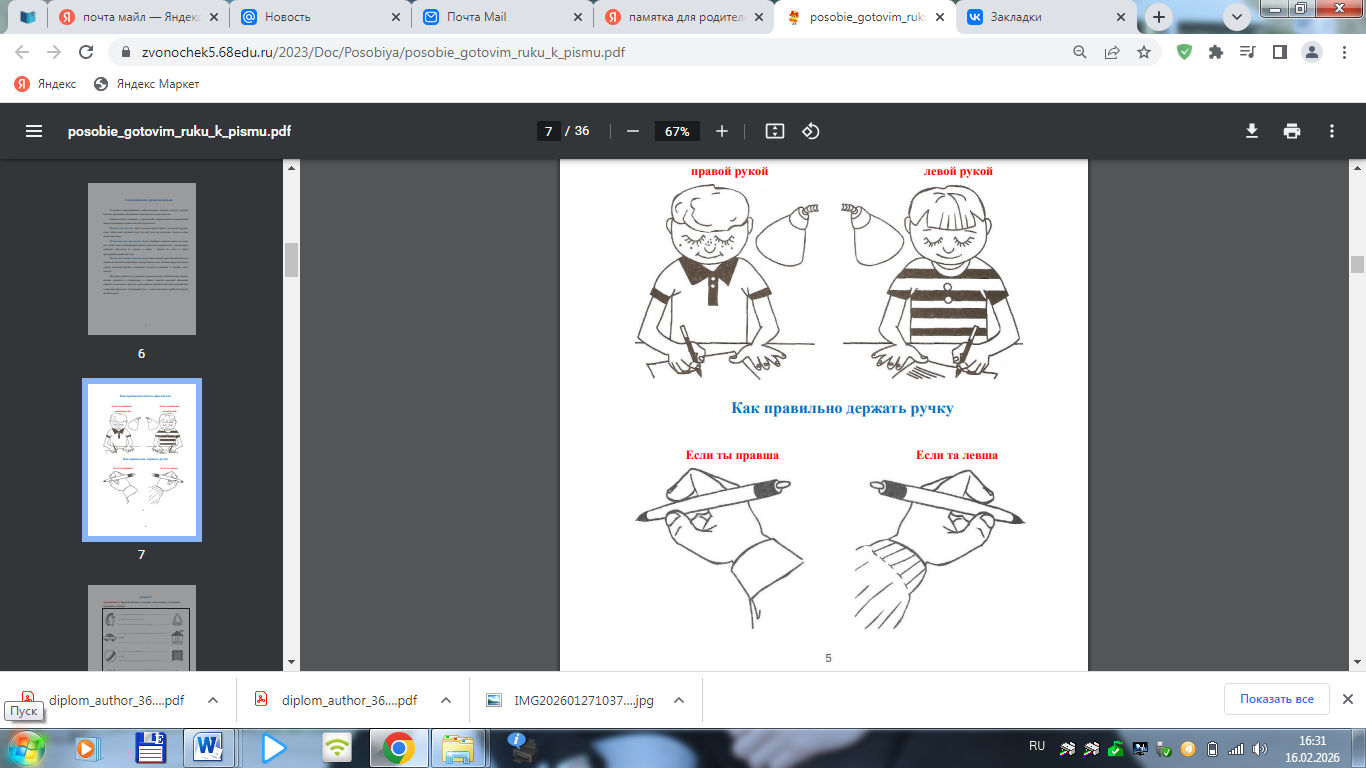Click the 67% zoom level field
The height and width of the screenshot is (768, 1366).
(677, 131)
